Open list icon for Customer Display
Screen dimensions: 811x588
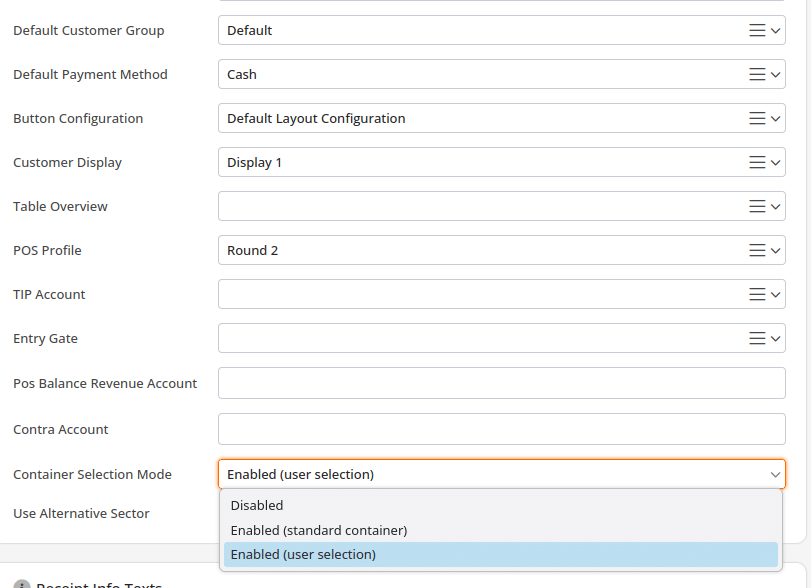[x=757, y=162]
